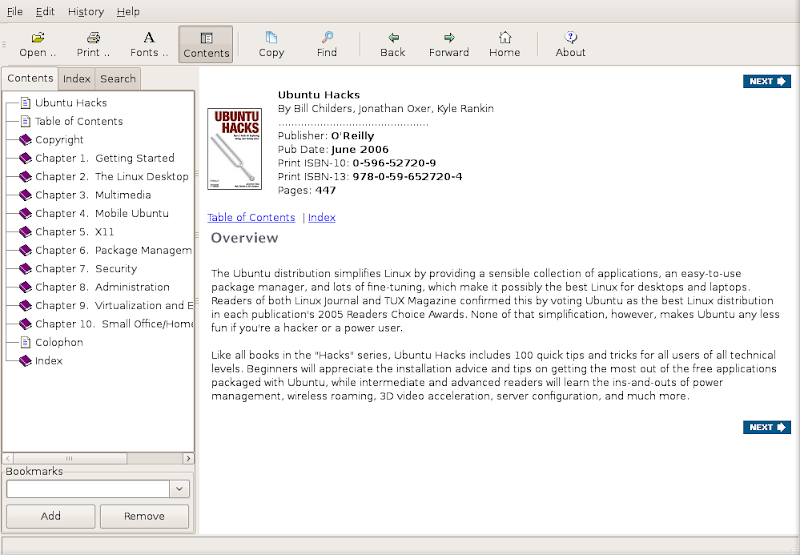Click the Colophon page icon
This screenshot has height=555, width=800.
tap(26, 342)
